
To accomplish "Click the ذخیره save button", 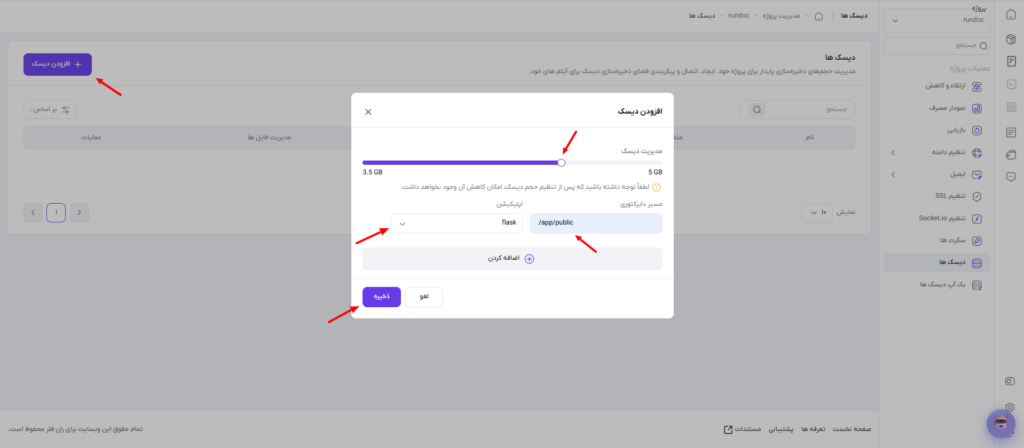I will coord(381,296).
